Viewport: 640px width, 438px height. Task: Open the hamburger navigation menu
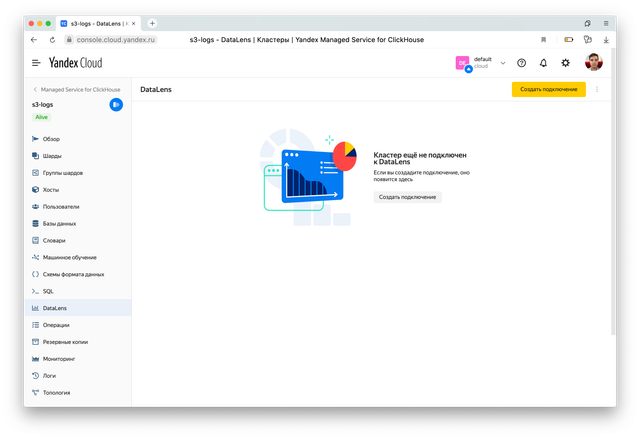35,63
